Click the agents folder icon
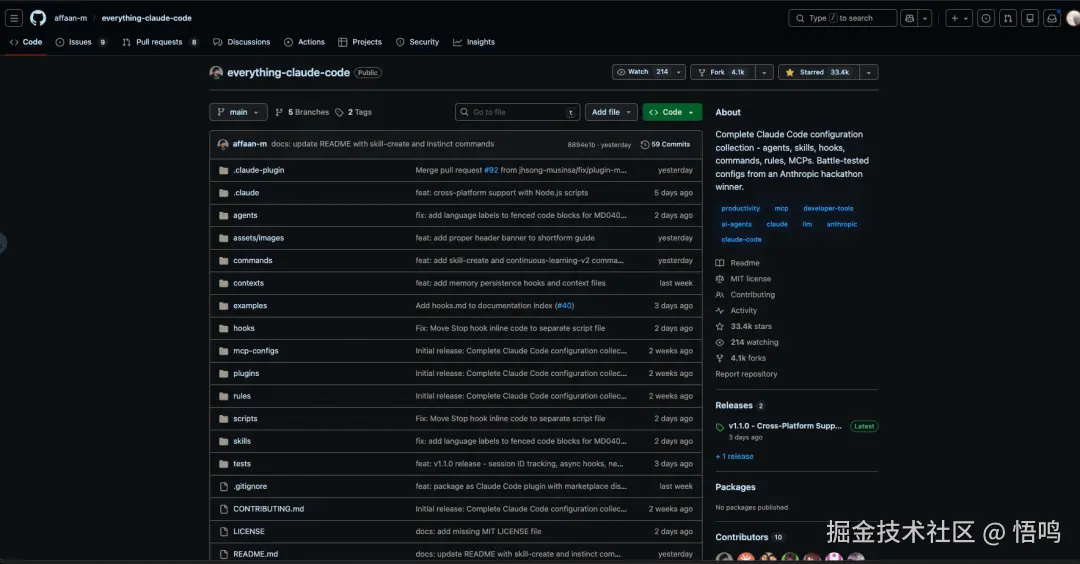The image size is (1080, 564). [x=223, y=216]
